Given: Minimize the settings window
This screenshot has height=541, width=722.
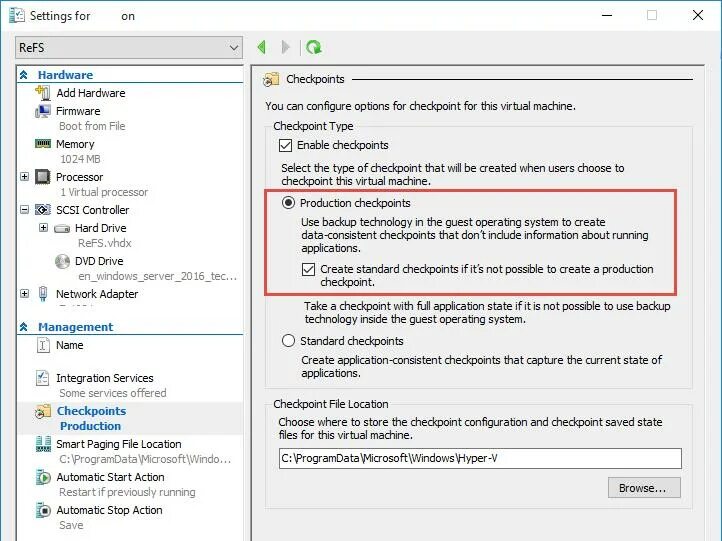Looking at the screenshot, I should [607, 15].
